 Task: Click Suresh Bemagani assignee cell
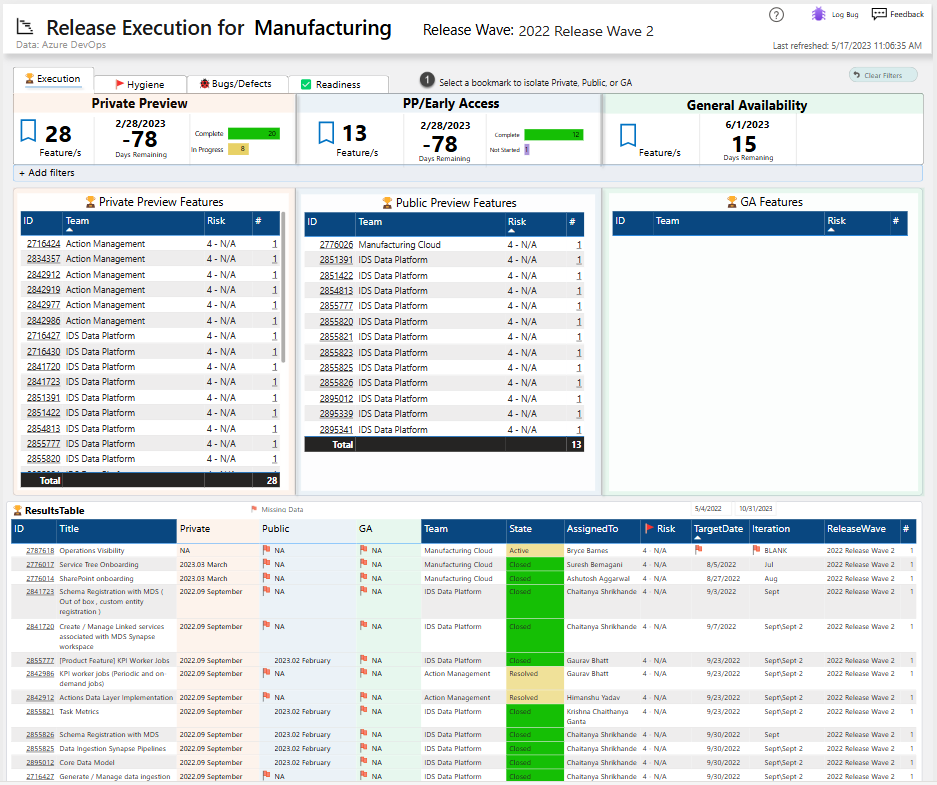[x=595, y=565]
